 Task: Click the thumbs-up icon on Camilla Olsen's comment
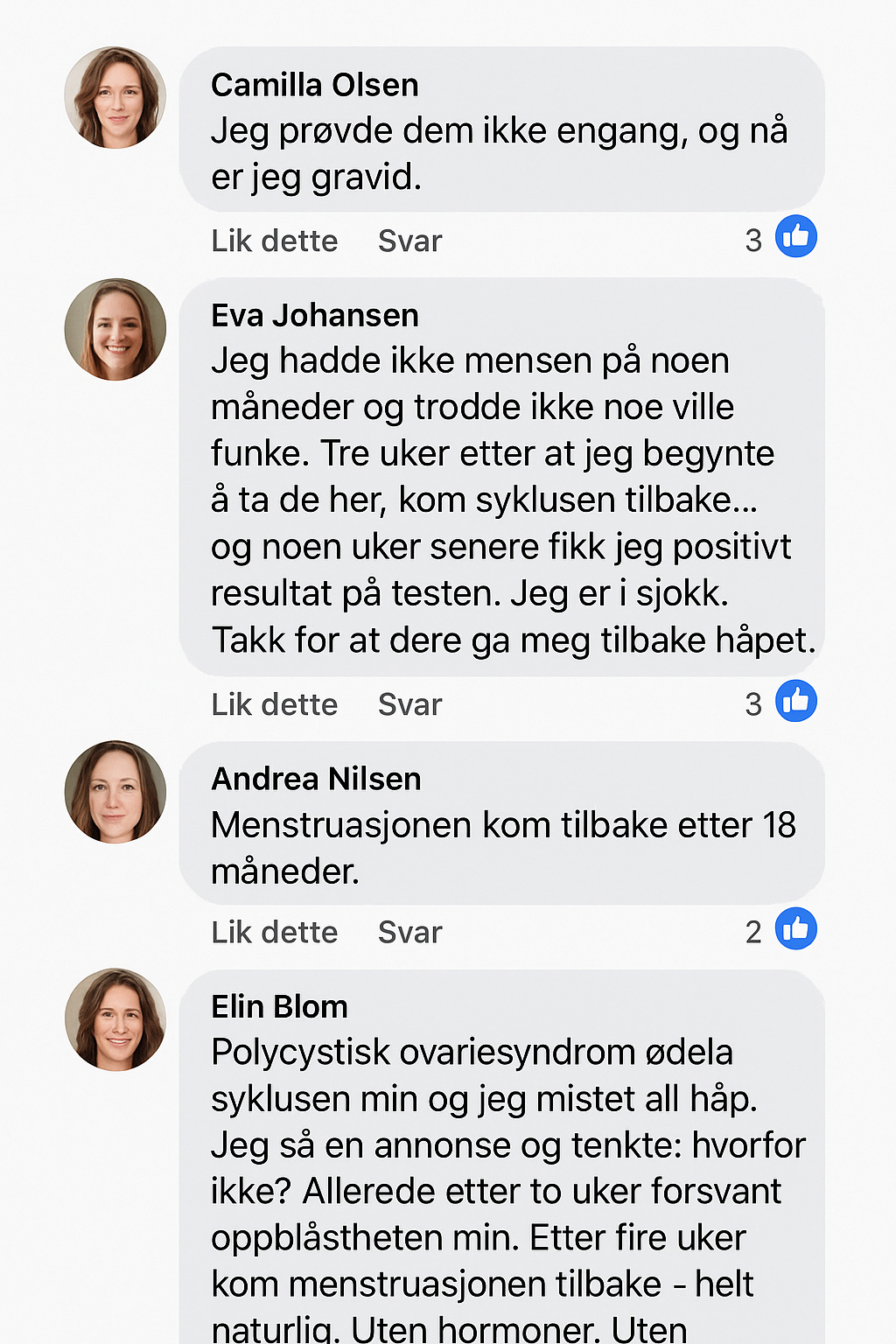click(795, 236)
